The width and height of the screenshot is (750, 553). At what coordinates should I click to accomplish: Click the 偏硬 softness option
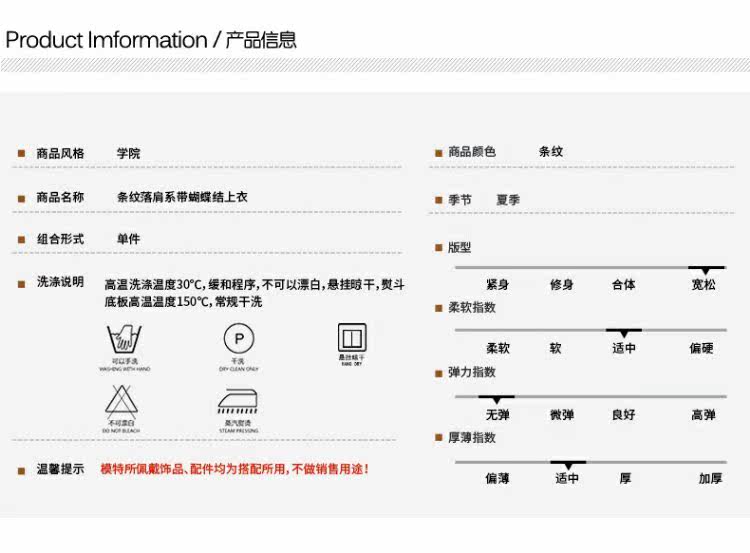click(x=701, y=348)
